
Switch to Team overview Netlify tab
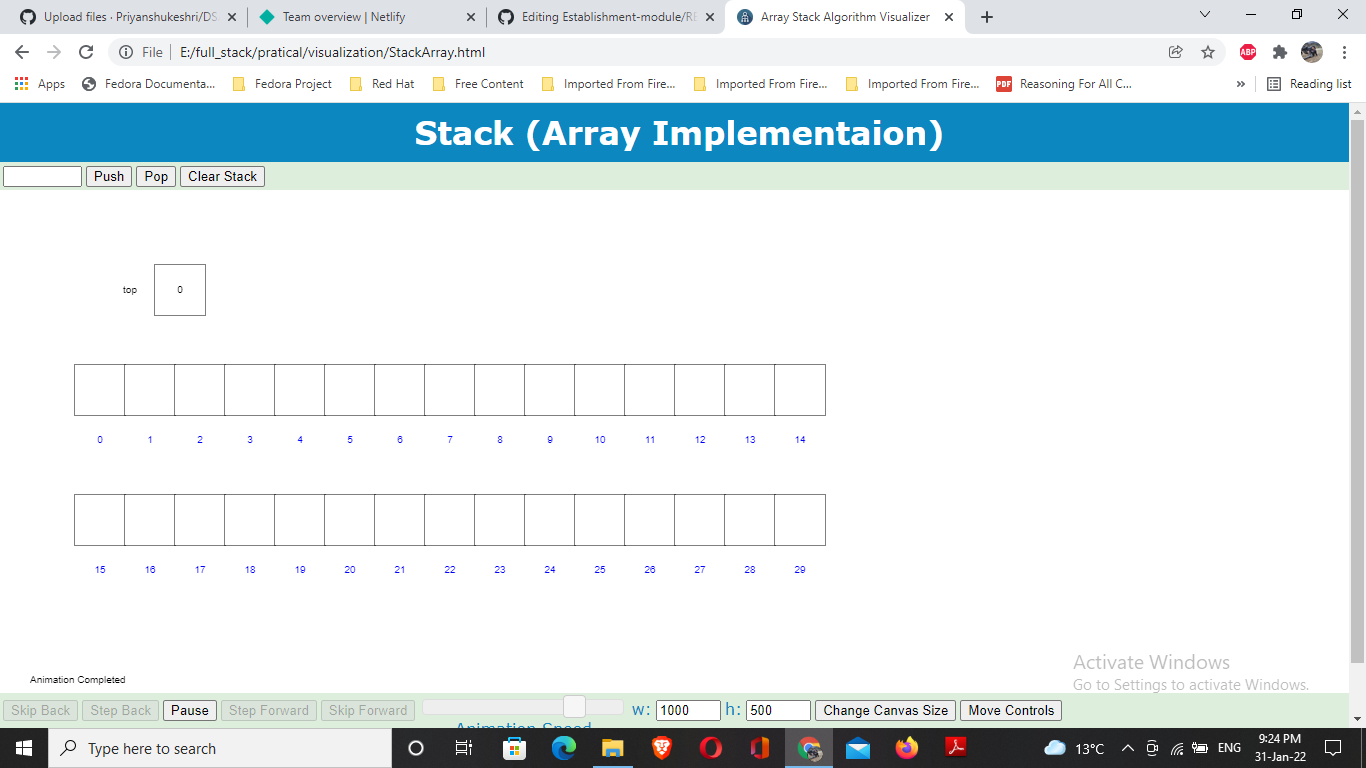point(365,17)
